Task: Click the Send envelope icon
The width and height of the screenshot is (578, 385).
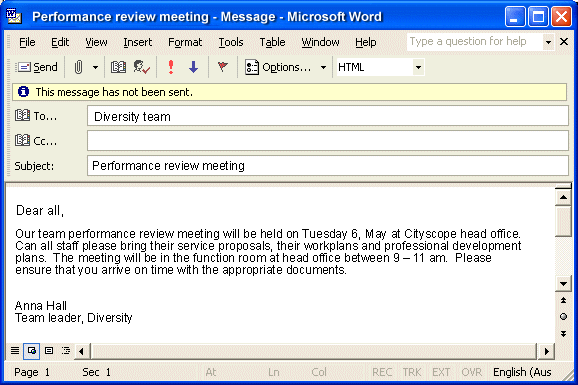Action: coord(24,67)
